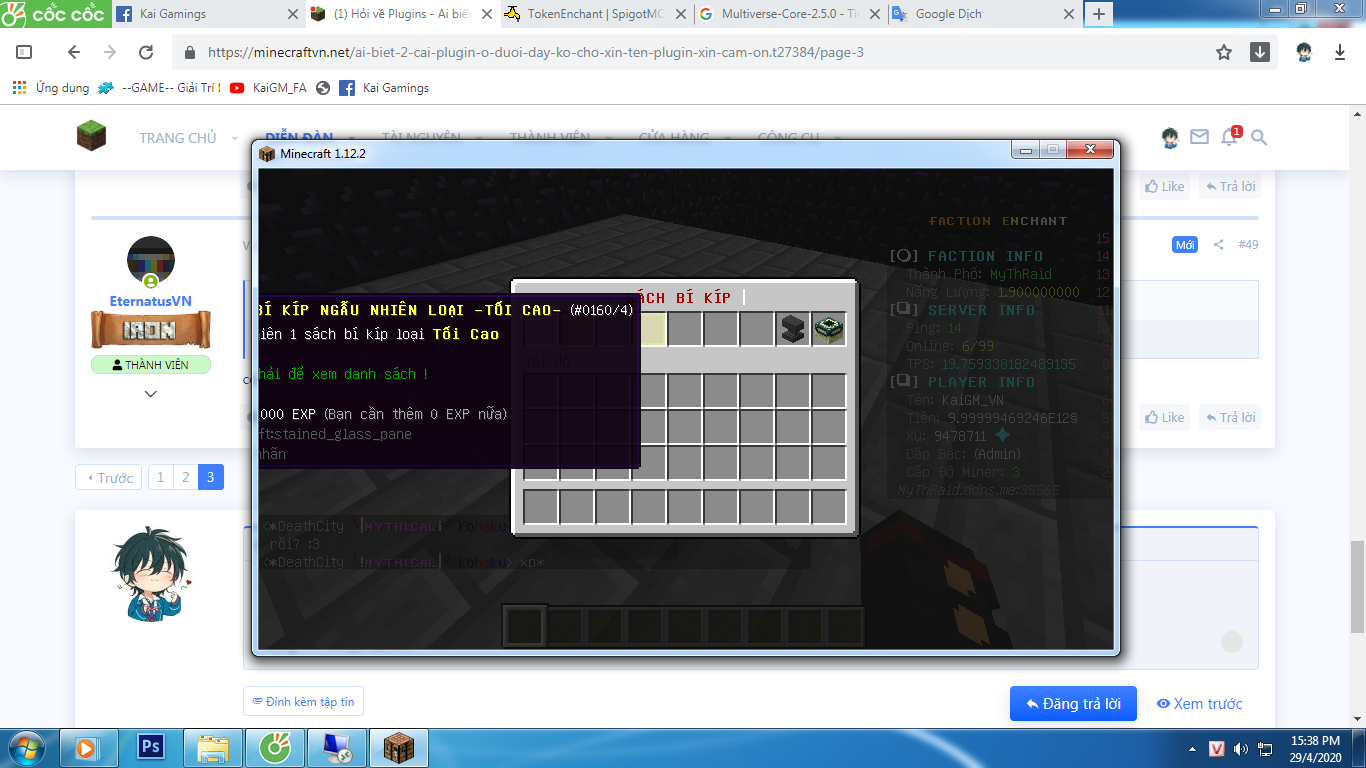Open the TRANG CHỦ navigation item

click(178, 138)
